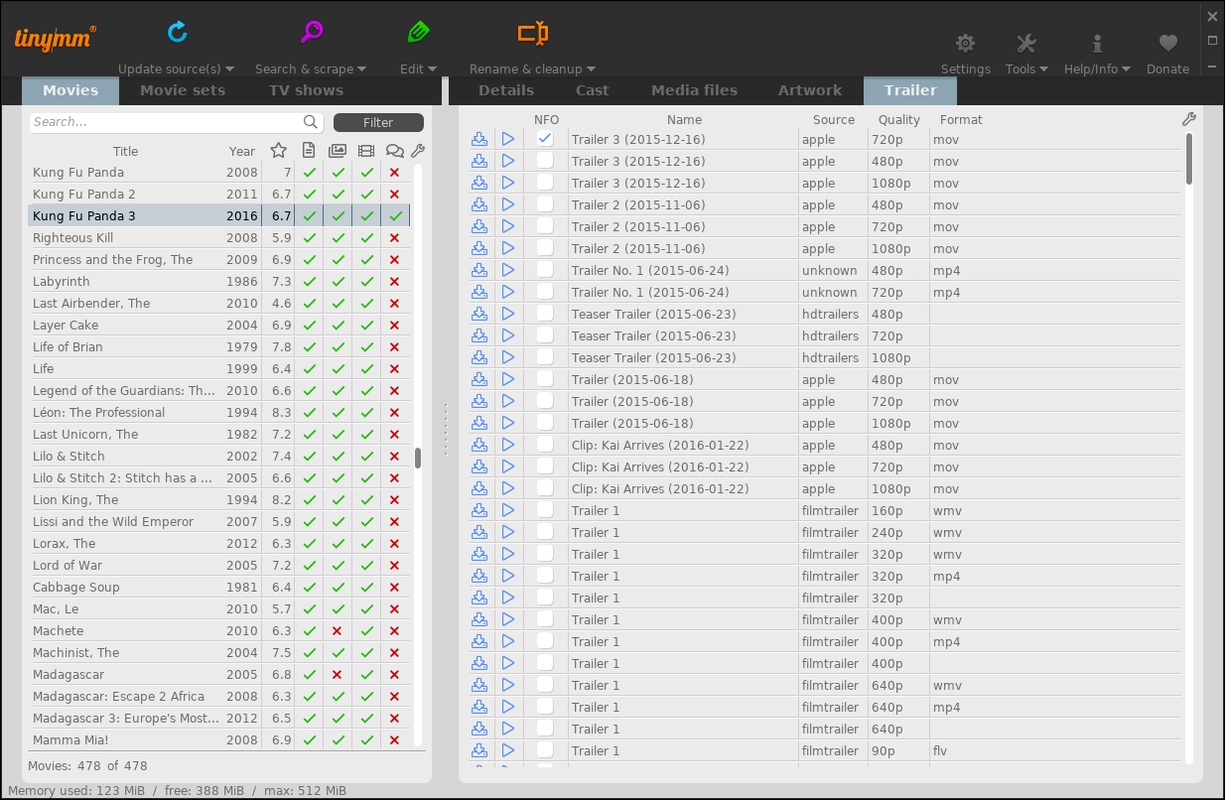Click the Donate heart icon
1225x800 pixels.
(x=1167, y=43)
